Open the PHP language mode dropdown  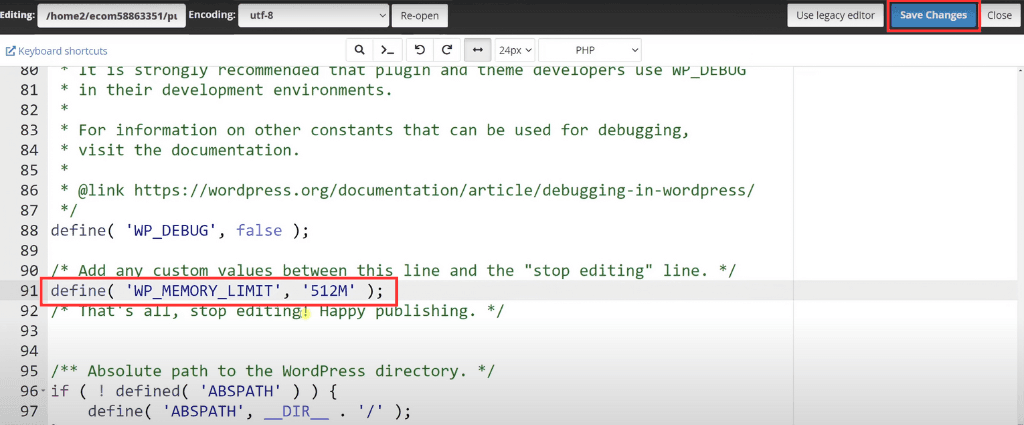click(590, 50)
